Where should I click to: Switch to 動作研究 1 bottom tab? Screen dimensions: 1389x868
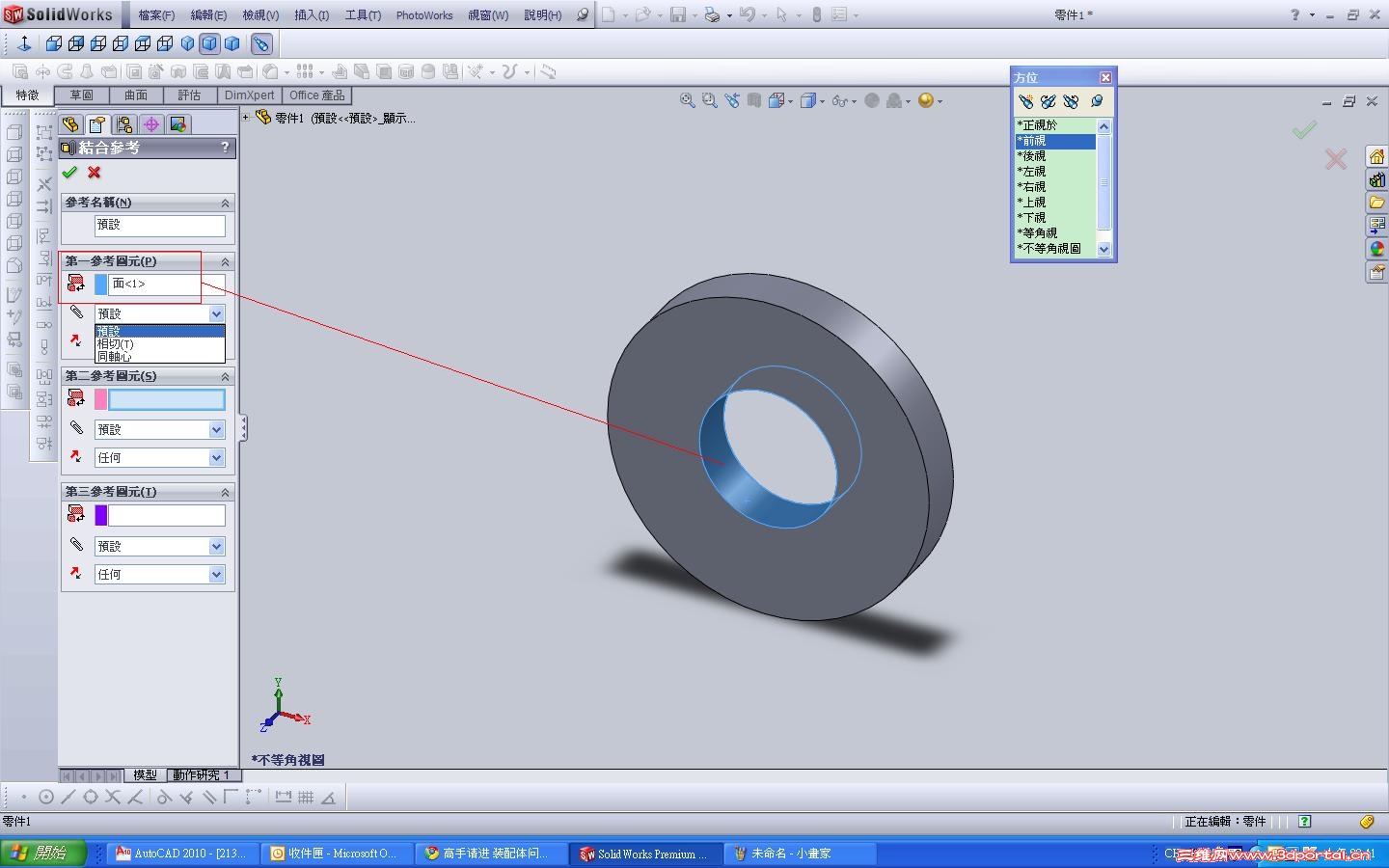click(202, 775)
